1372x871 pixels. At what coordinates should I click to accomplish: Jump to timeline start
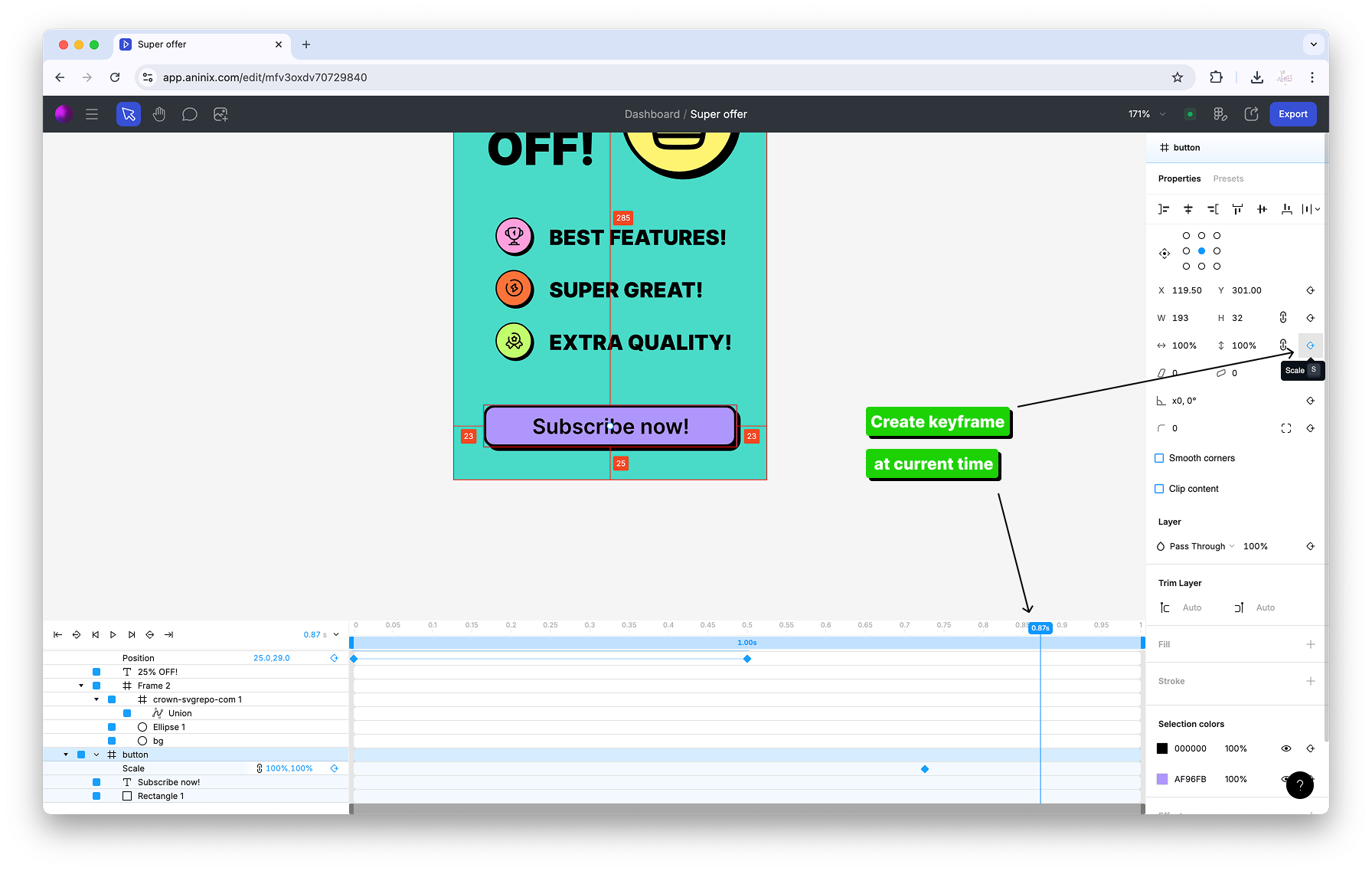57,634
